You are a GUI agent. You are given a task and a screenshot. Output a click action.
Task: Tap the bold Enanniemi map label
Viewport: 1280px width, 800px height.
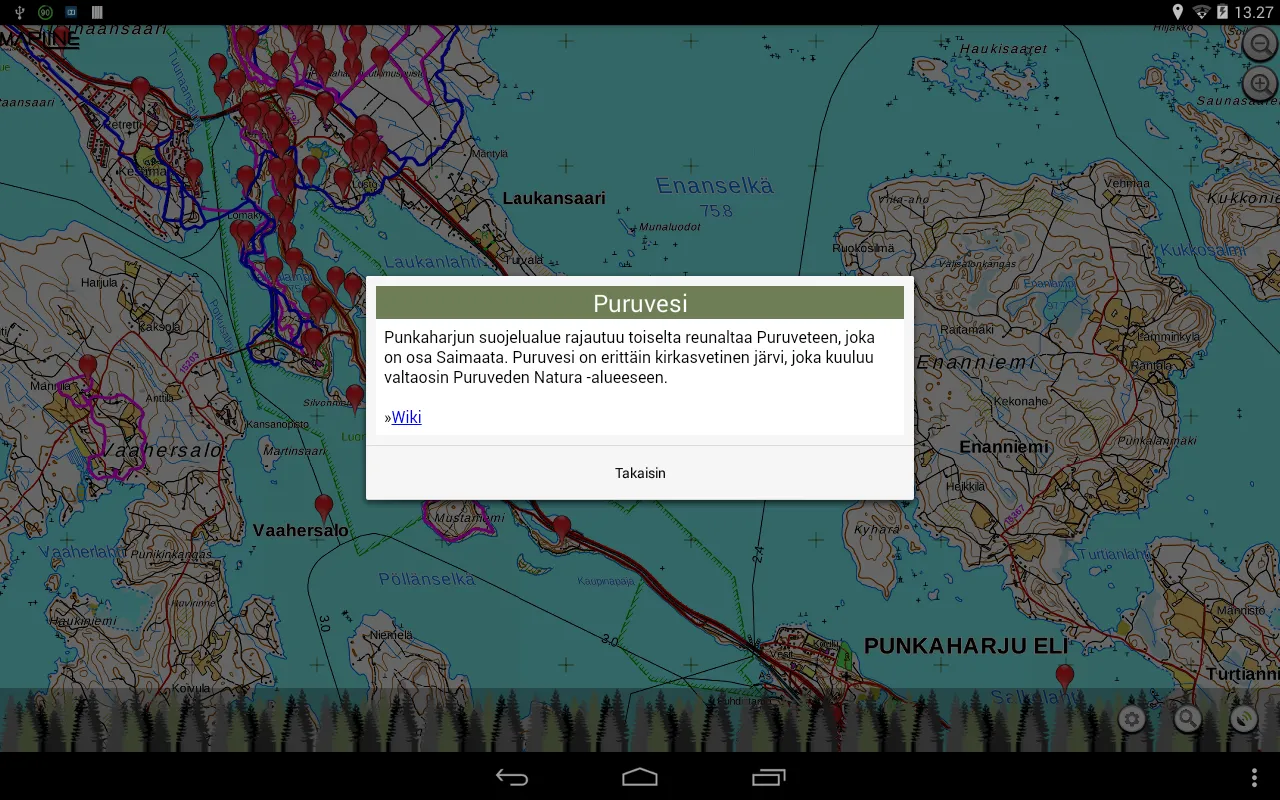pyautogui.click(x=1004, y=447)
